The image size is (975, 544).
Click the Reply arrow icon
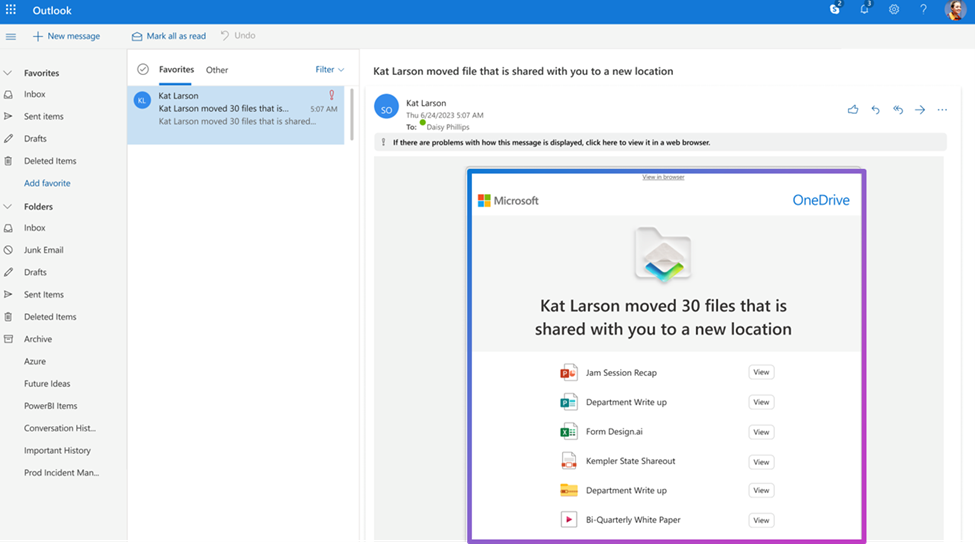coord(875,110)
